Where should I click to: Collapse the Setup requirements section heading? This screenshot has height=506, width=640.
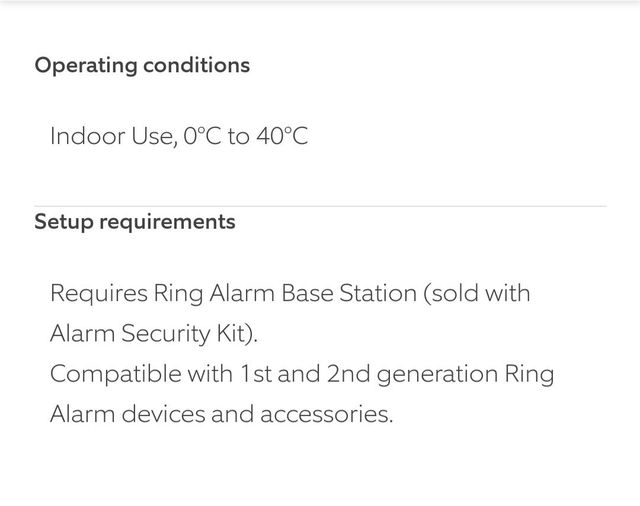point(135,222)
